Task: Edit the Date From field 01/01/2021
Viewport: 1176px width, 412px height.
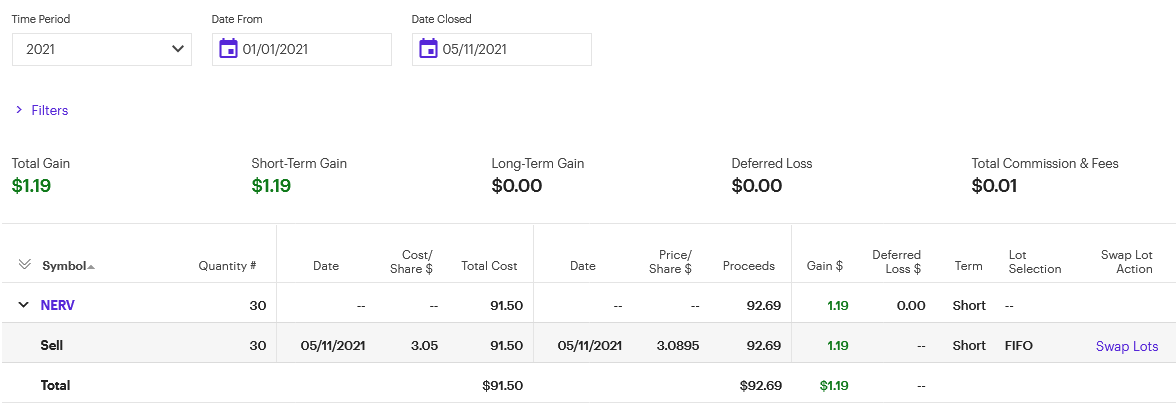Action: [310, 49]
